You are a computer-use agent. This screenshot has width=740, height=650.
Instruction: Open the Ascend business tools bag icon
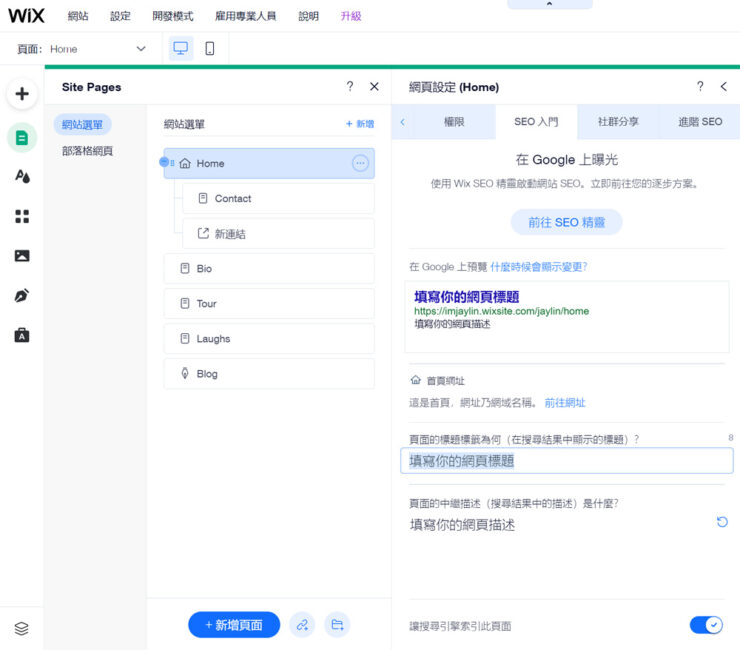[22, 335]
